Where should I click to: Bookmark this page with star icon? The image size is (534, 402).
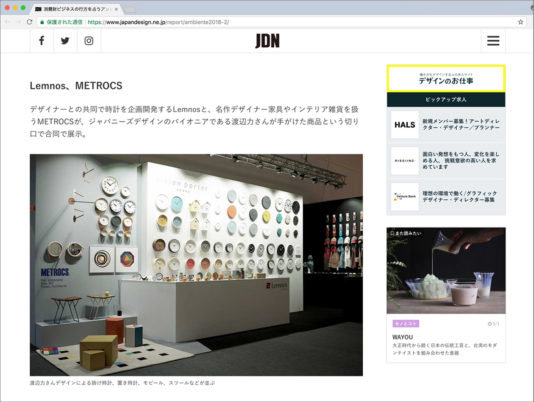pyautogui.click(x=520, y=22)
